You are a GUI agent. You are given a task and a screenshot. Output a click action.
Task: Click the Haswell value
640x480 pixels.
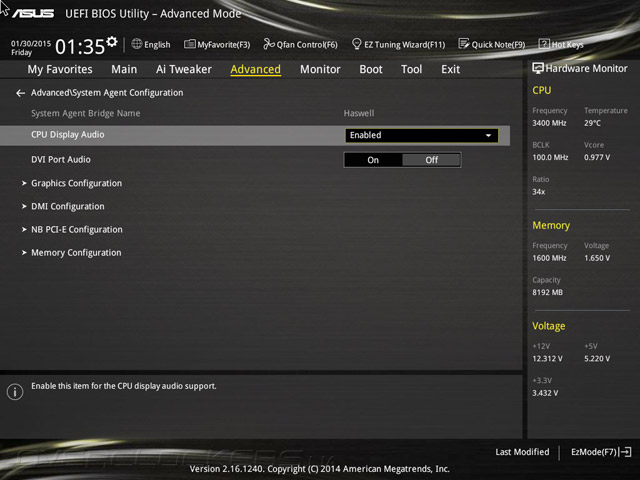tap(359, 113)
